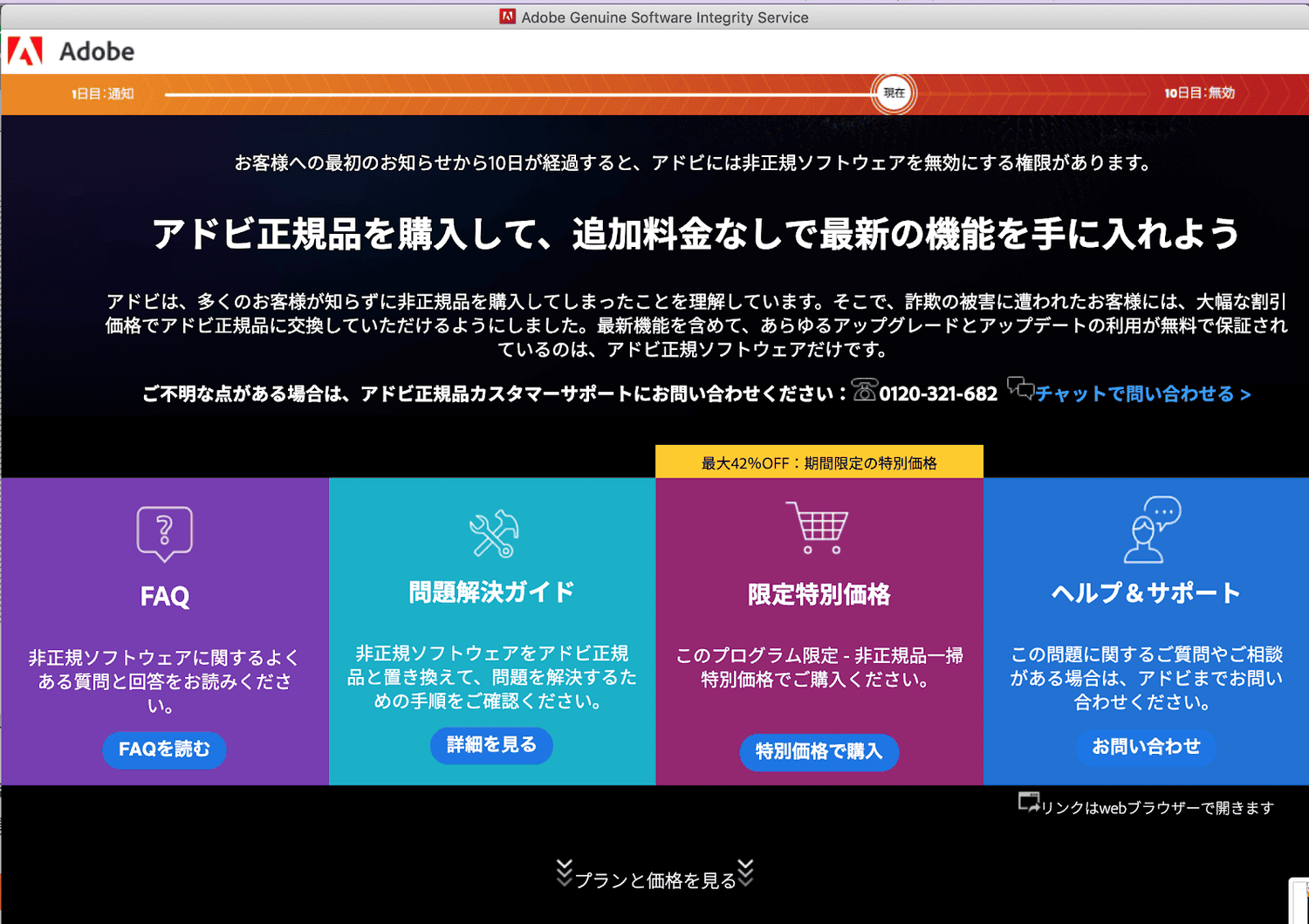Click the 問題解決ガイド card heading
This screenshot has width=1309, height=924.
[492, 592]
